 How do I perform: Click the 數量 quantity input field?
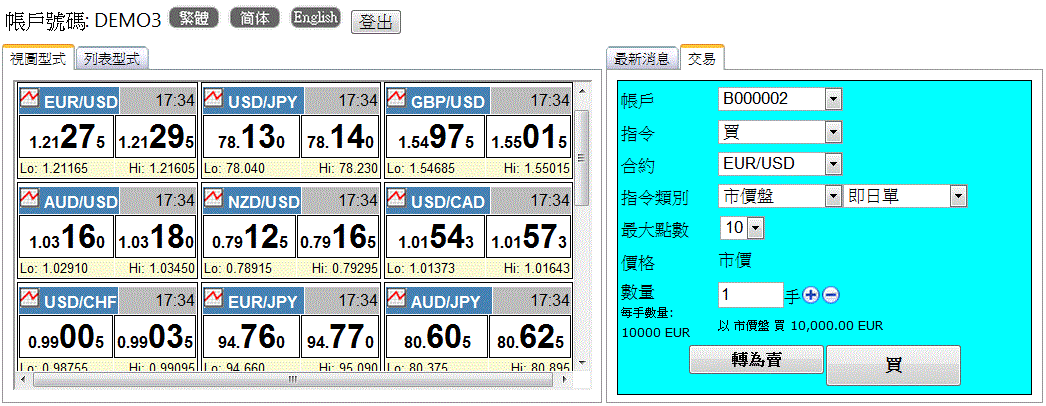[x=749, y=295]
